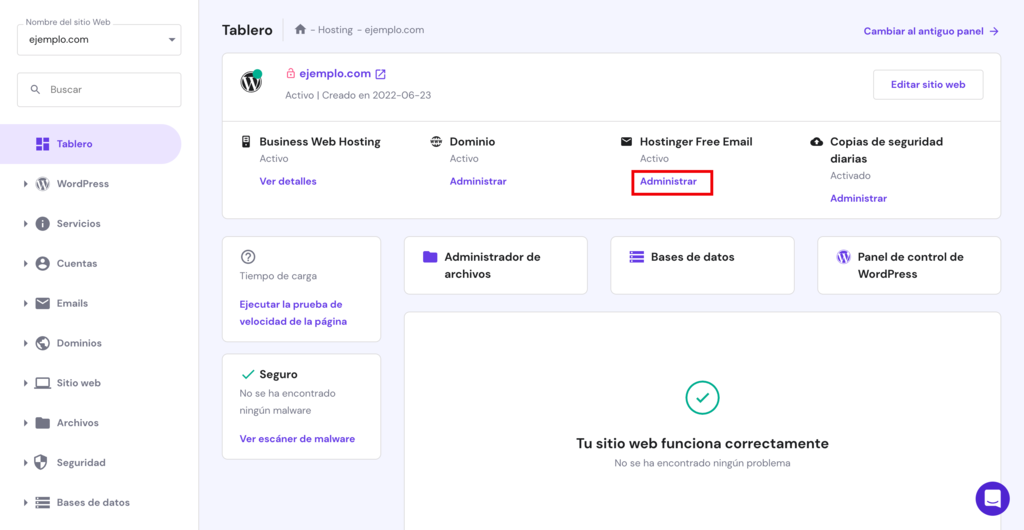
Task: Open the Panel de control de WordPress card
Action: 909,265
